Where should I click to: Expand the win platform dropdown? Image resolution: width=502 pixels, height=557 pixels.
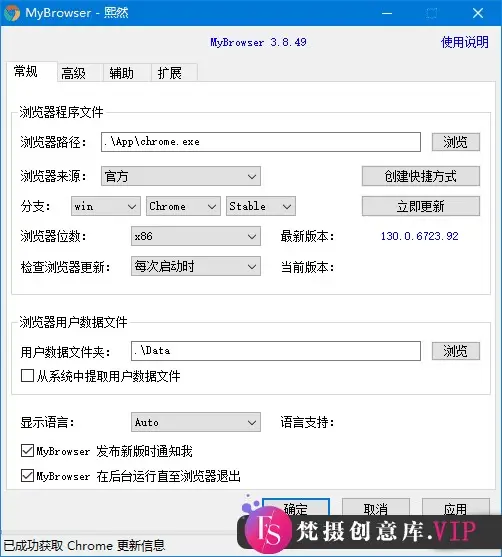point(106,206)
